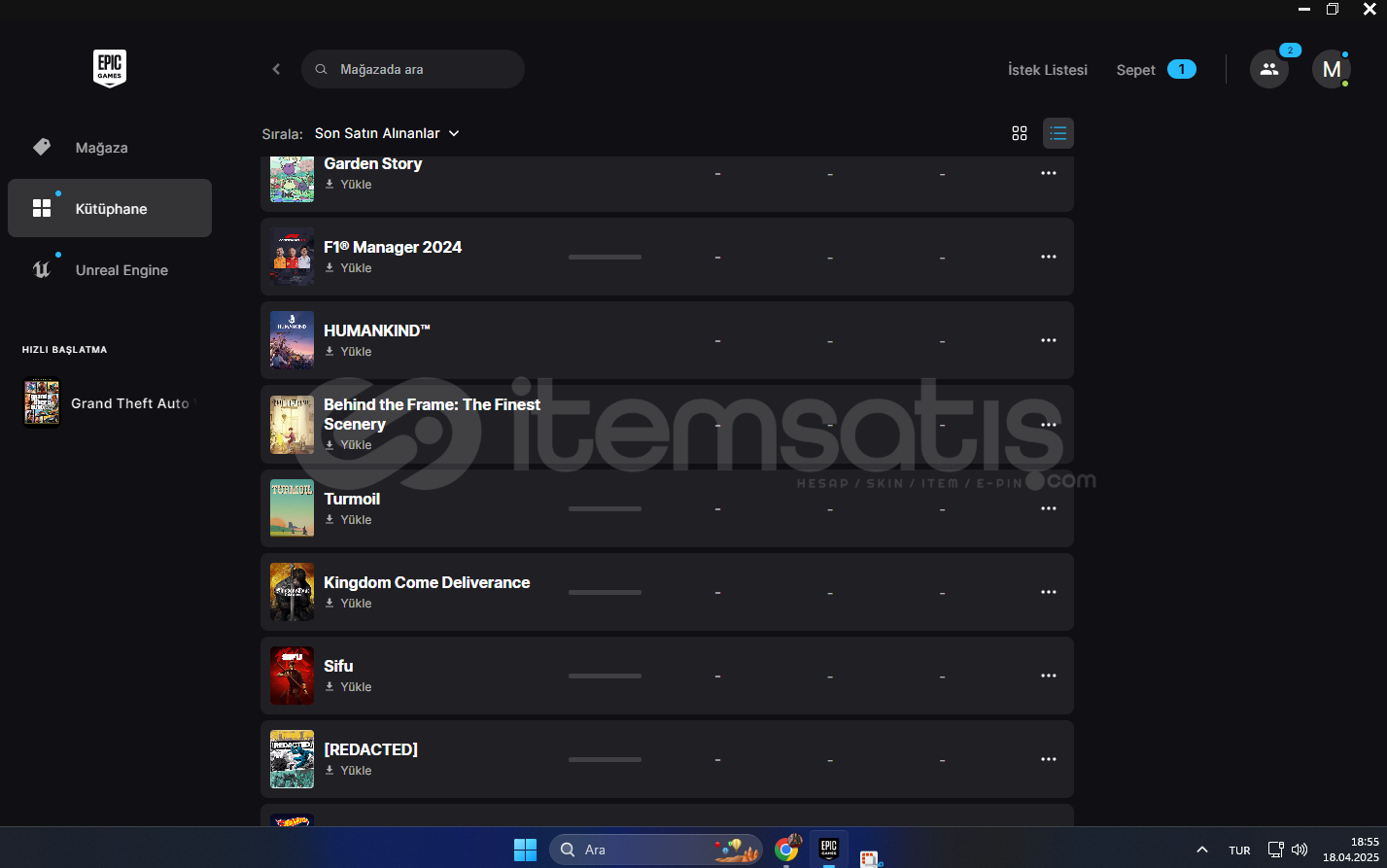
Task: Click the Turmoil progress bar
Action: pos(605,508)
